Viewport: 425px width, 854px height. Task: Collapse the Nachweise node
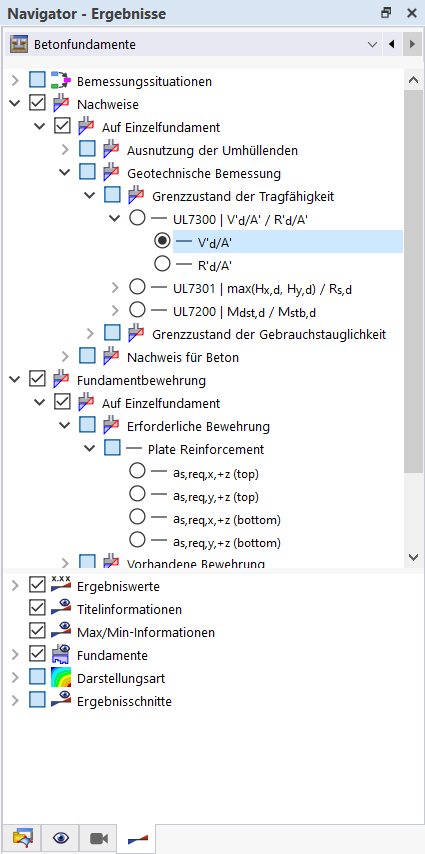pyautogui.click(x=15, y=103)
